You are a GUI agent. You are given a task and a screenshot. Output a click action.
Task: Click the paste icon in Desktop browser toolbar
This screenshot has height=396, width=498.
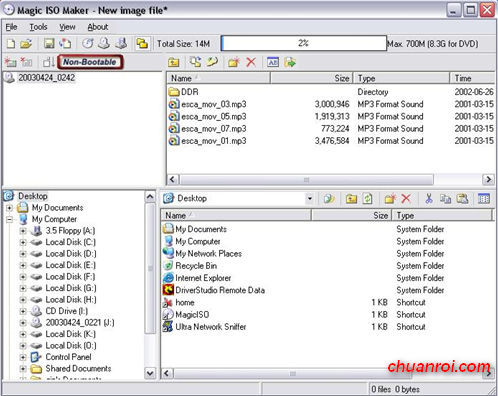462,199
